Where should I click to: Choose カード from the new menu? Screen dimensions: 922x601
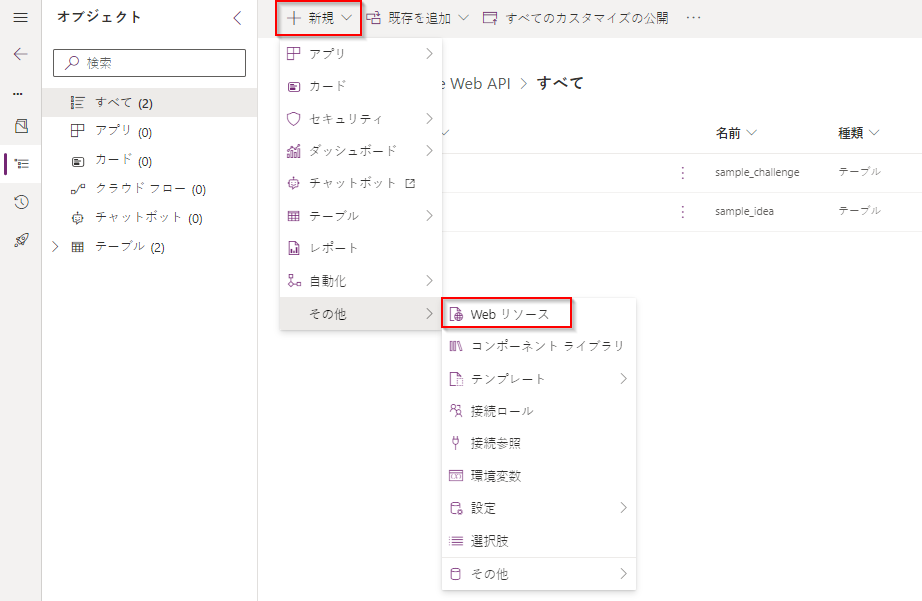pos(360,86)
